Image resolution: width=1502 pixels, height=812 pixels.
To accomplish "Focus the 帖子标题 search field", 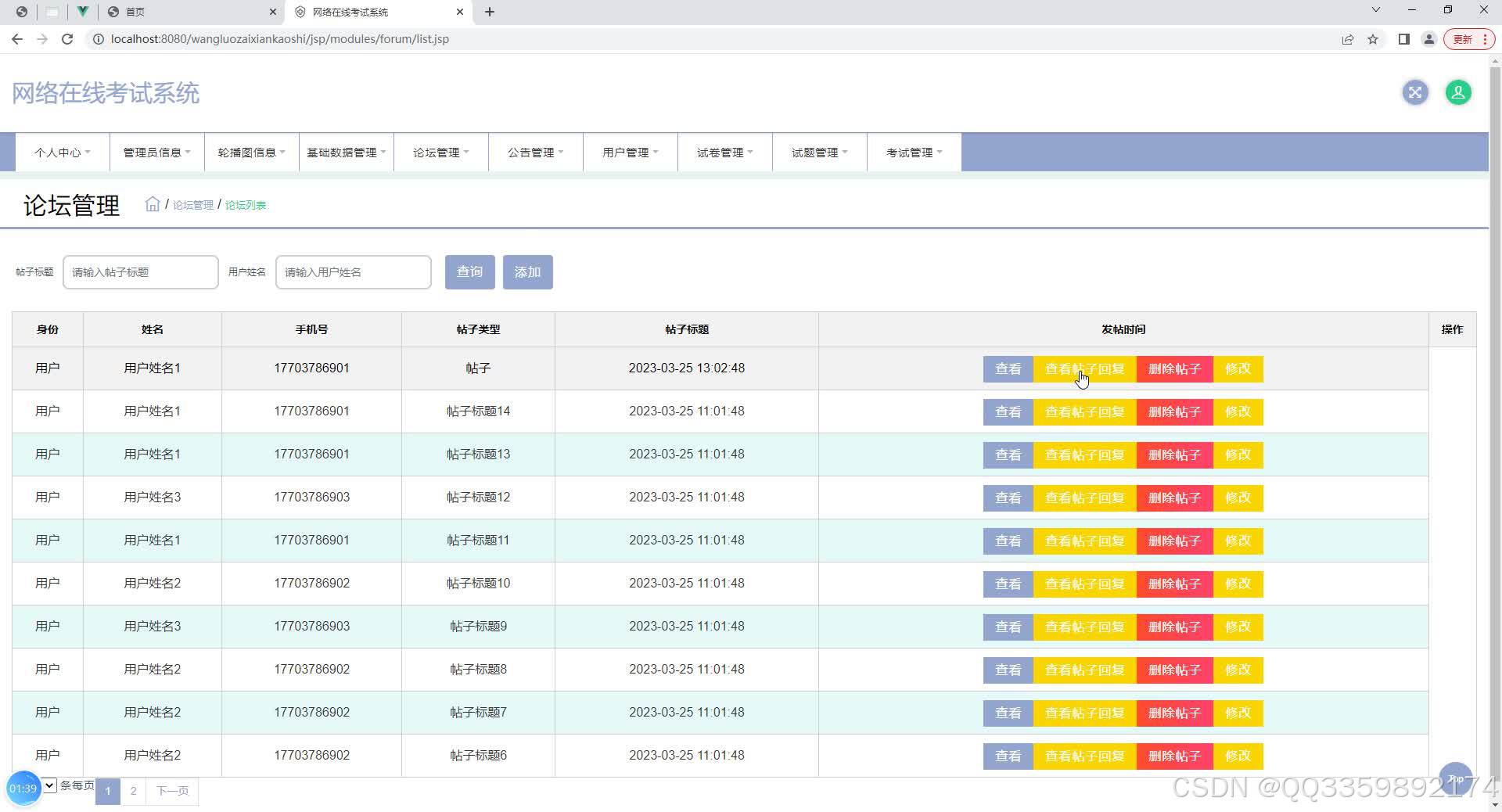I will coord(141,272).
